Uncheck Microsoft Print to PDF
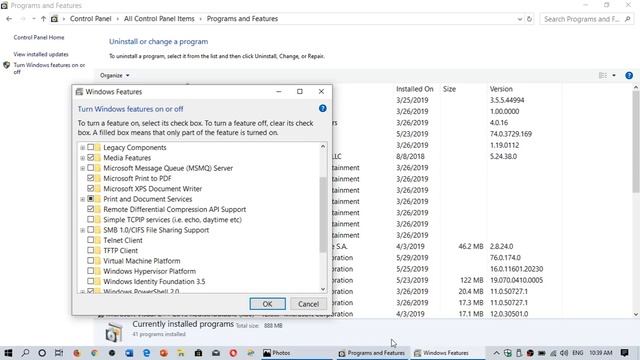The height and width of the screenshot is (360, 640). point(91,178)
